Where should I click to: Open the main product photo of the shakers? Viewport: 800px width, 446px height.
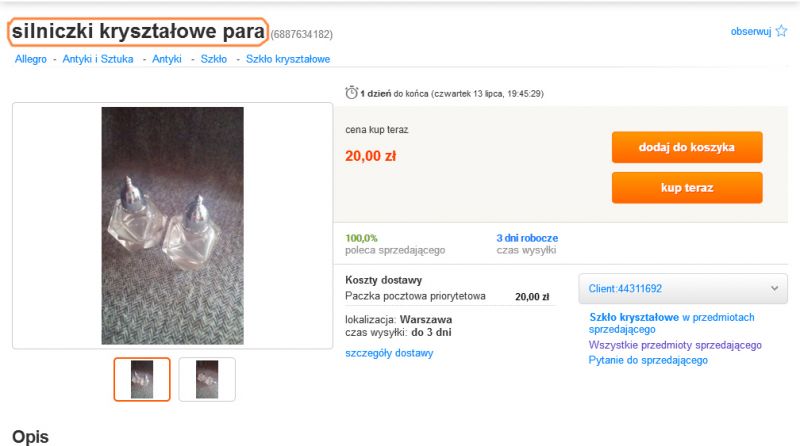click(x=172, y=226)
